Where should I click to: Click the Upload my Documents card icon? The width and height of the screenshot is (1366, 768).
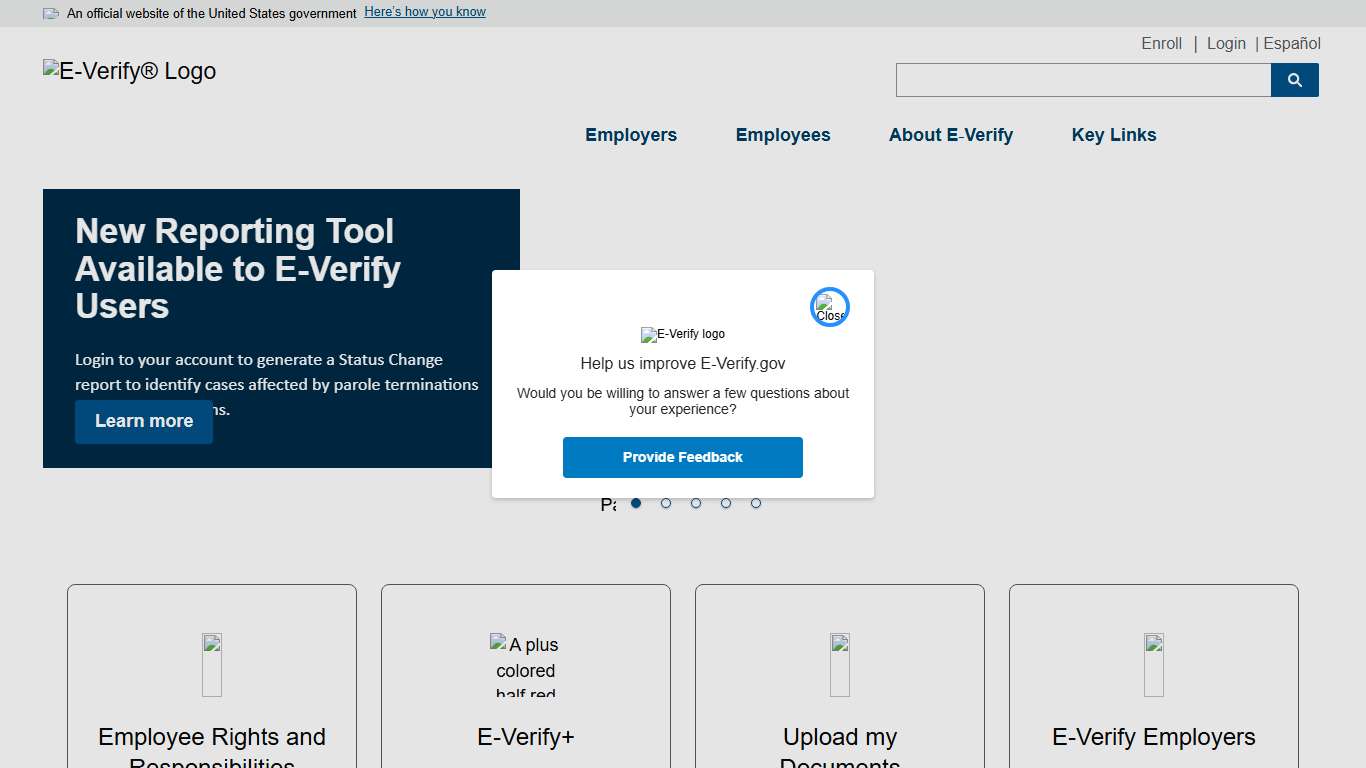[x=839, y=664]
